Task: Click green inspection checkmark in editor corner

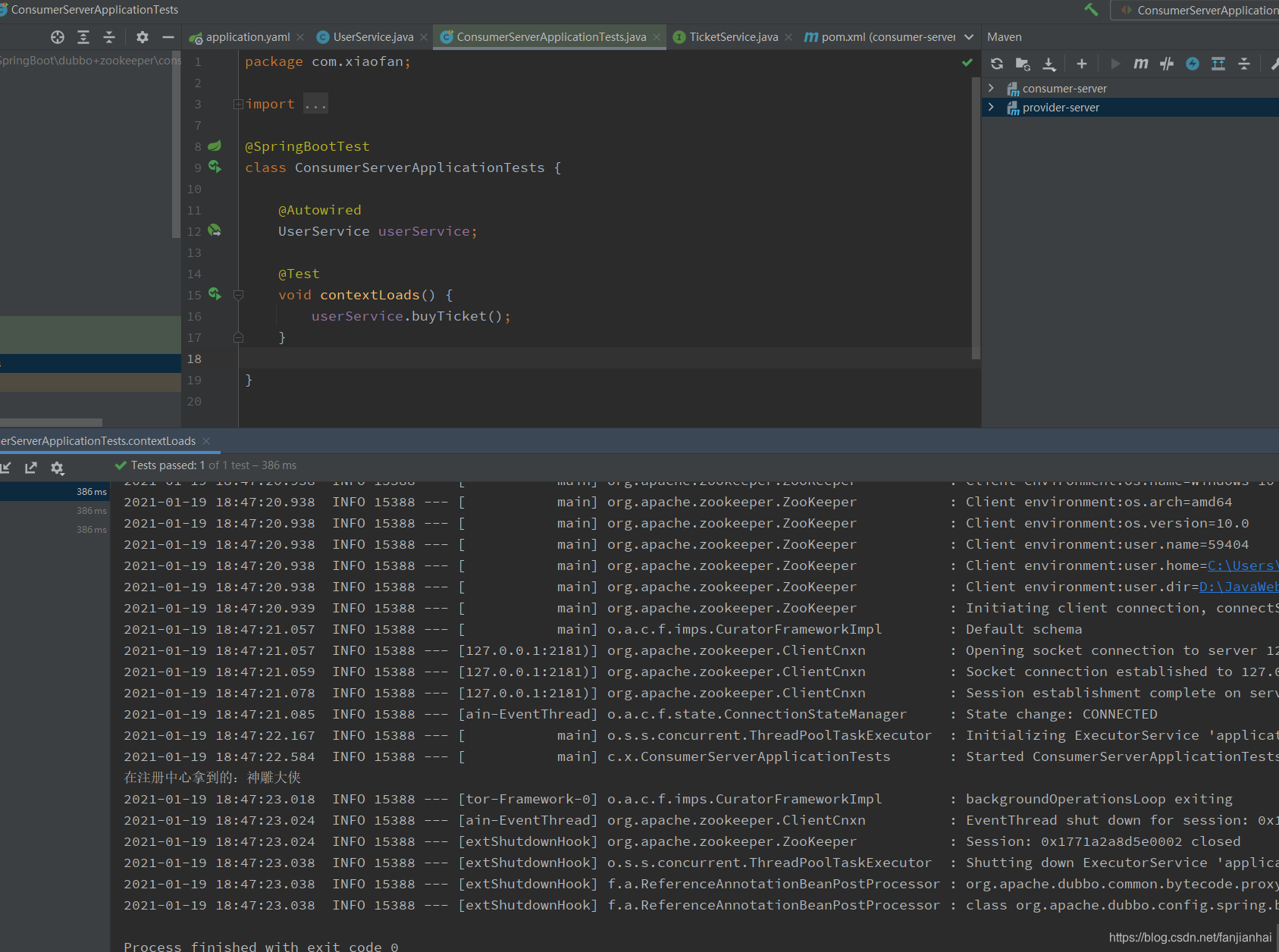Action: click(967, 63)
